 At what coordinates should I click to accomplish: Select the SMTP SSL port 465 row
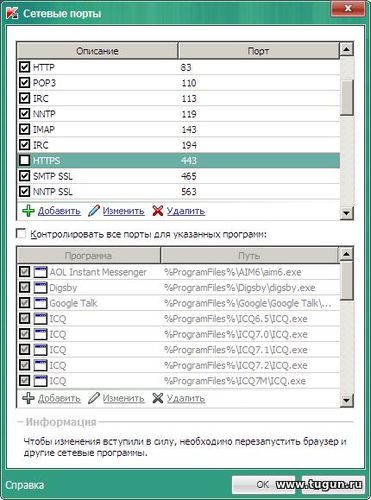point(178,176)
